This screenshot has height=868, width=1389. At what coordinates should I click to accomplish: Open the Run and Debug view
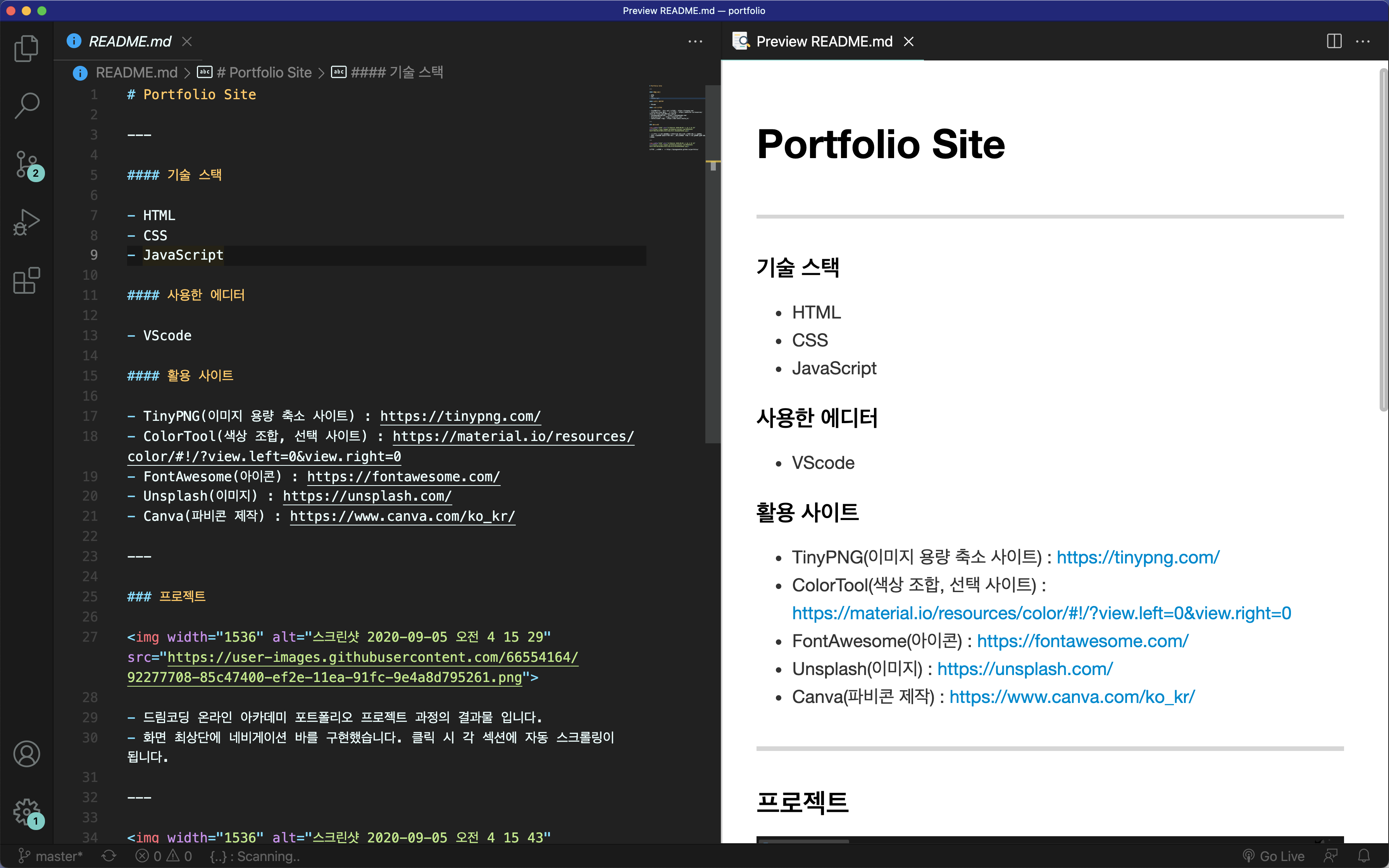point(26,222)
